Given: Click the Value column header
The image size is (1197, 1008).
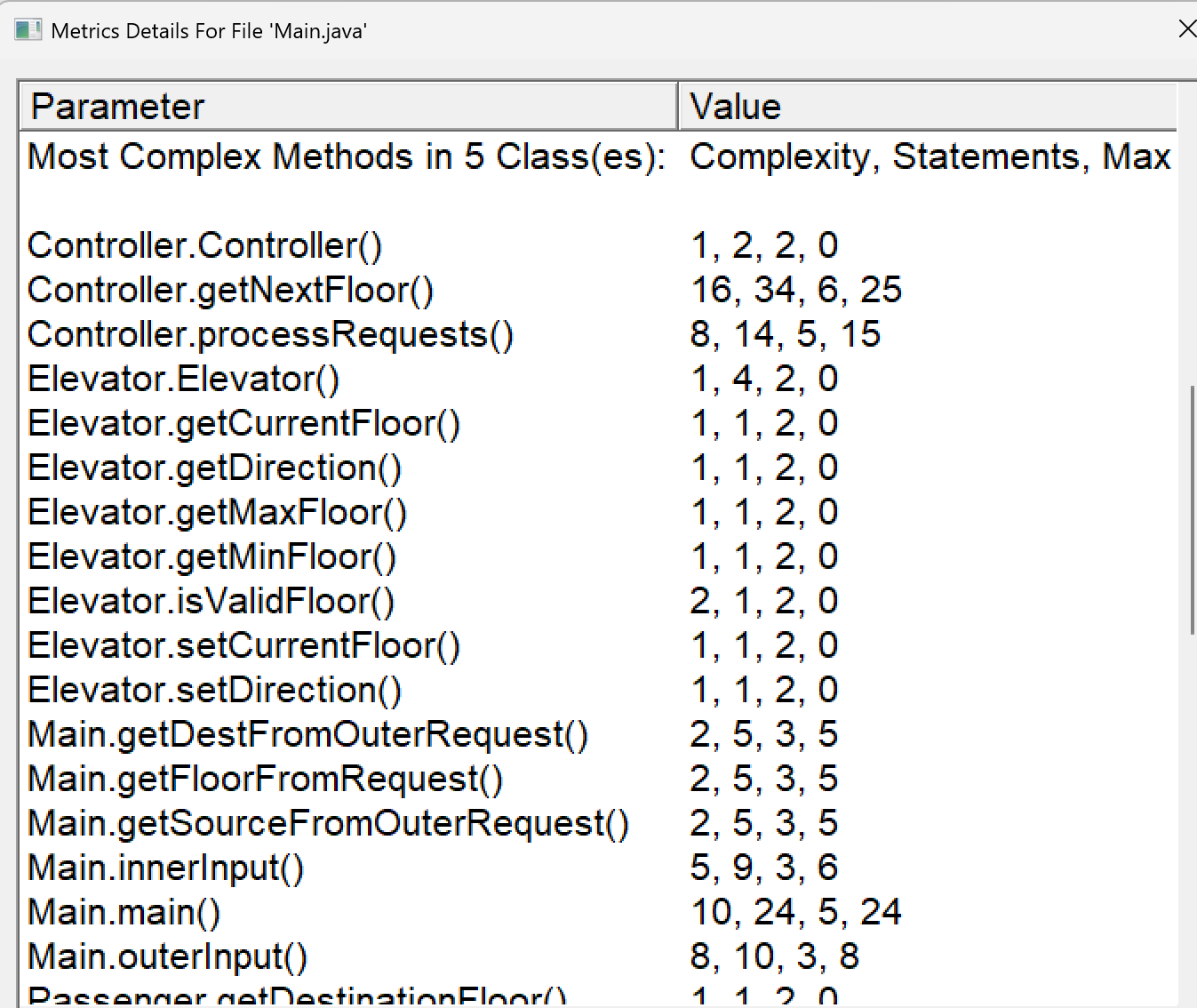Looking at the screenshot, I should click(926, 107).
